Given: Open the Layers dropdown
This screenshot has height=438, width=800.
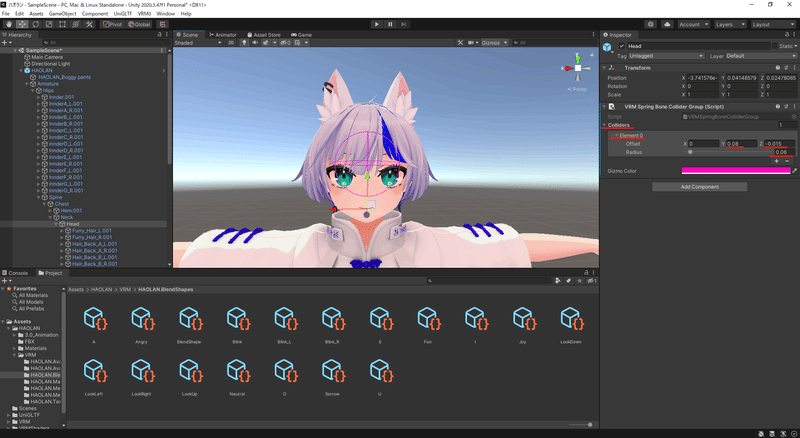Looking at the screenshot, I should [730, 24].
